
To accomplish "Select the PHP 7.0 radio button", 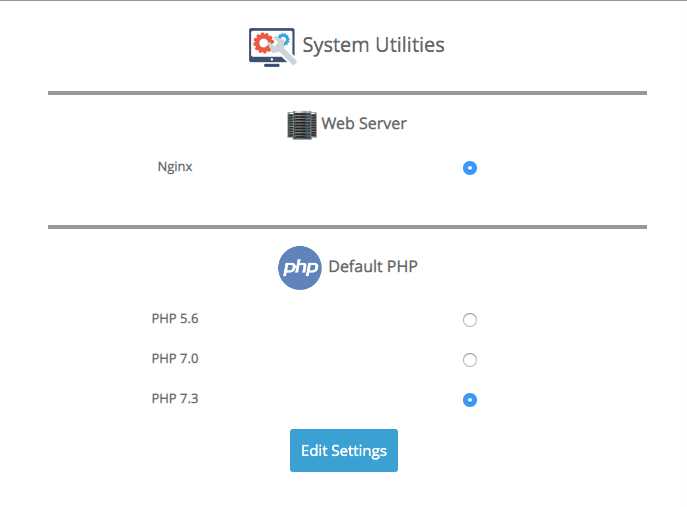I will 470,360.
